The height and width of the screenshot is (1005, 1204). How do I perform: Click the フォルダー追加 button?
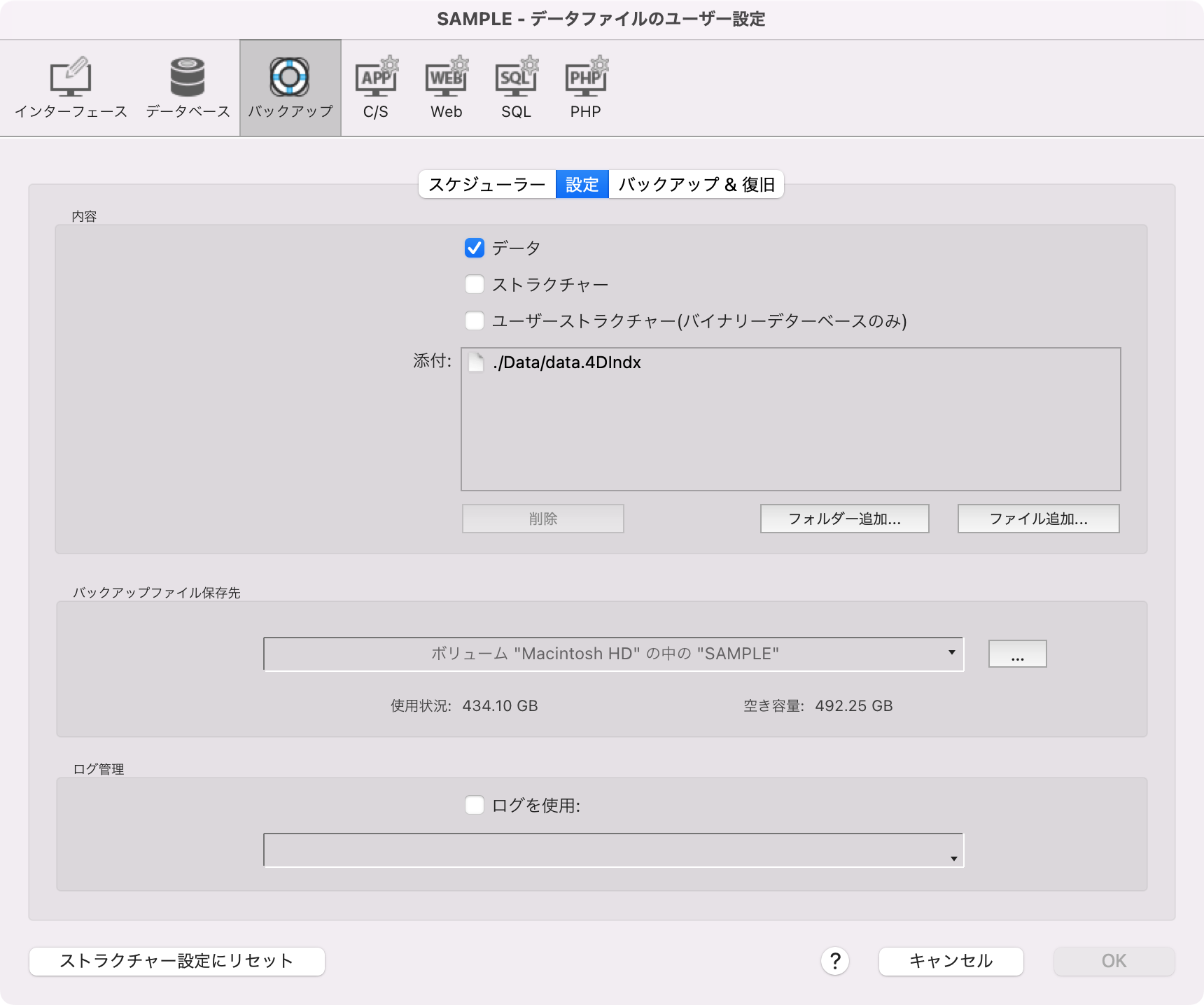pyautogui.click(x=844, y=519)
